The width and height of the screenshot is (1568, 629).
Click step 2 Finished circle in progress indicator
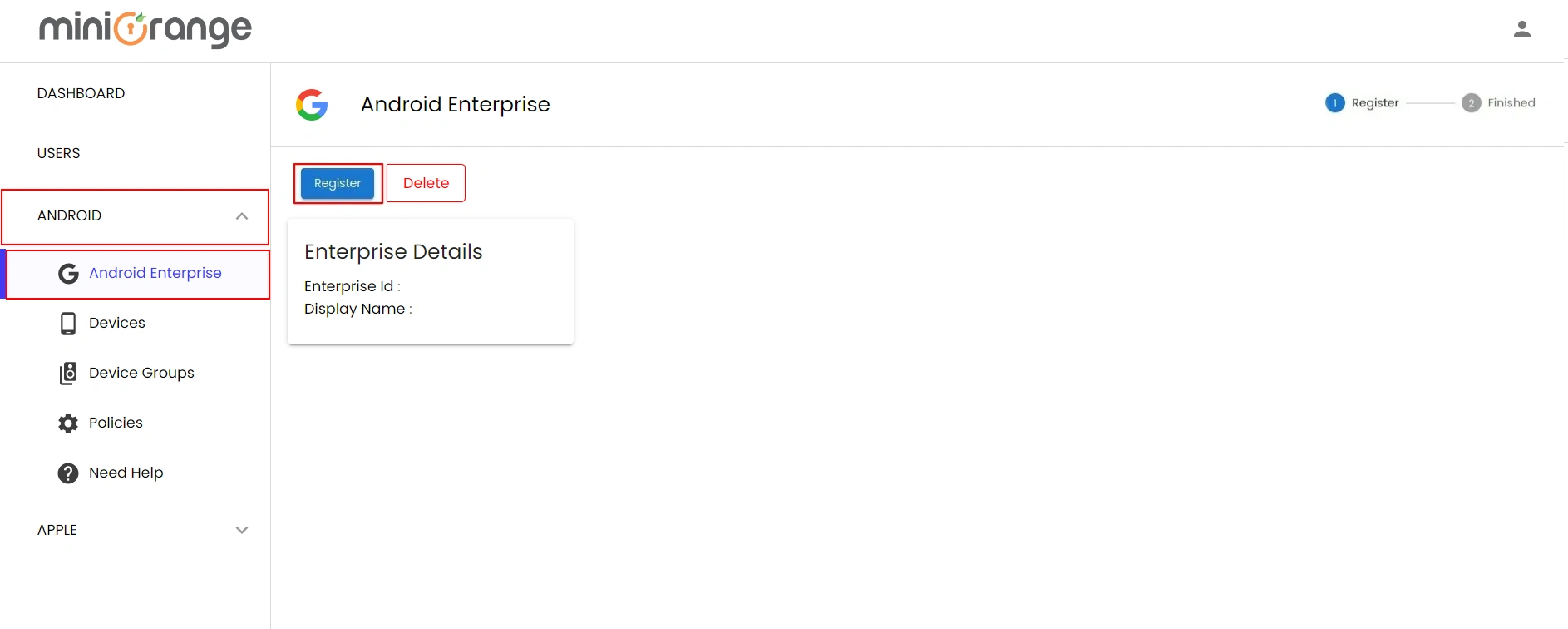tap(1472, 102)
